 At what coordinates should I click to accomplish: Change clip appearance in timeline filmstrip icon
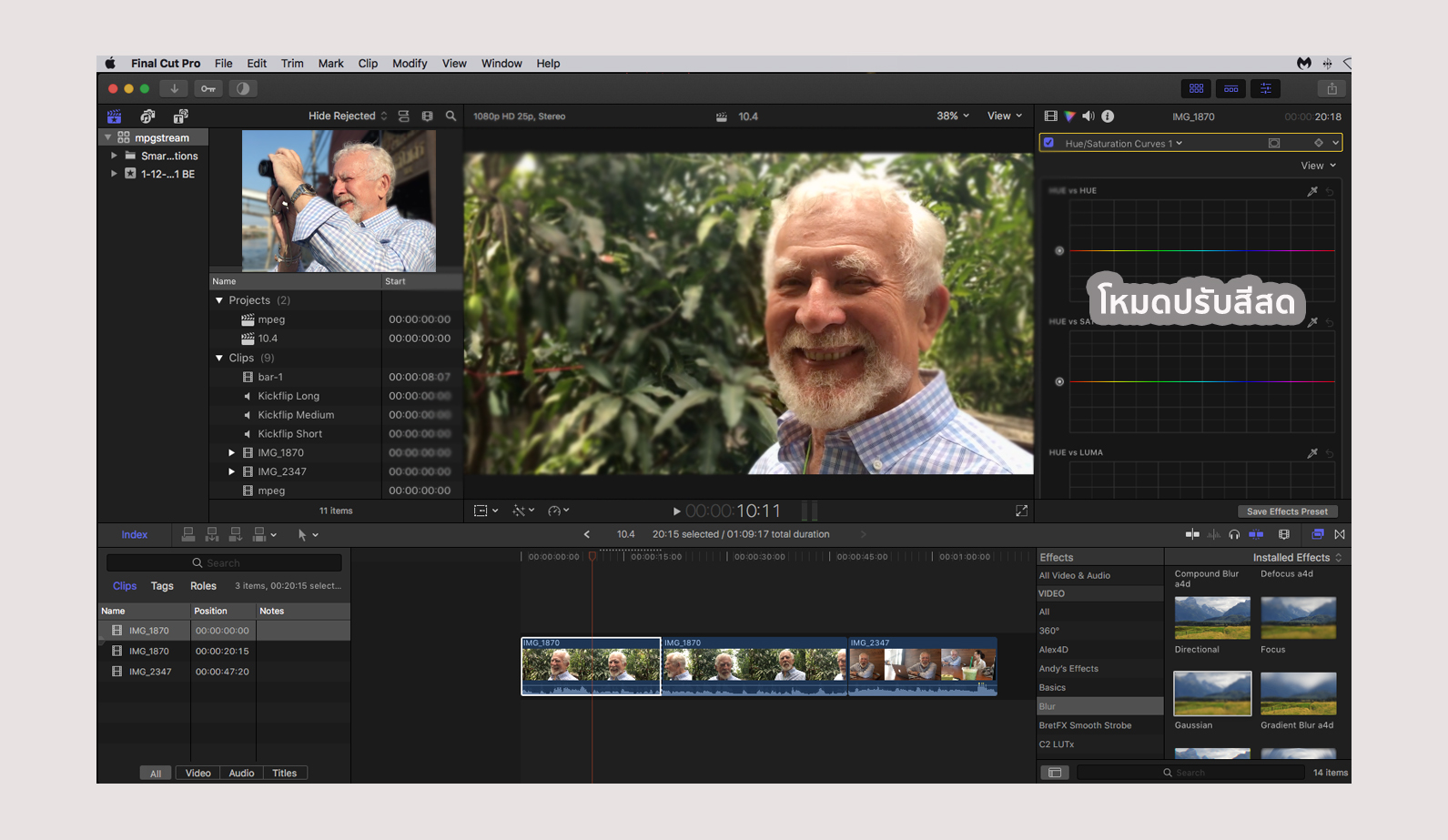point(1284,534)
